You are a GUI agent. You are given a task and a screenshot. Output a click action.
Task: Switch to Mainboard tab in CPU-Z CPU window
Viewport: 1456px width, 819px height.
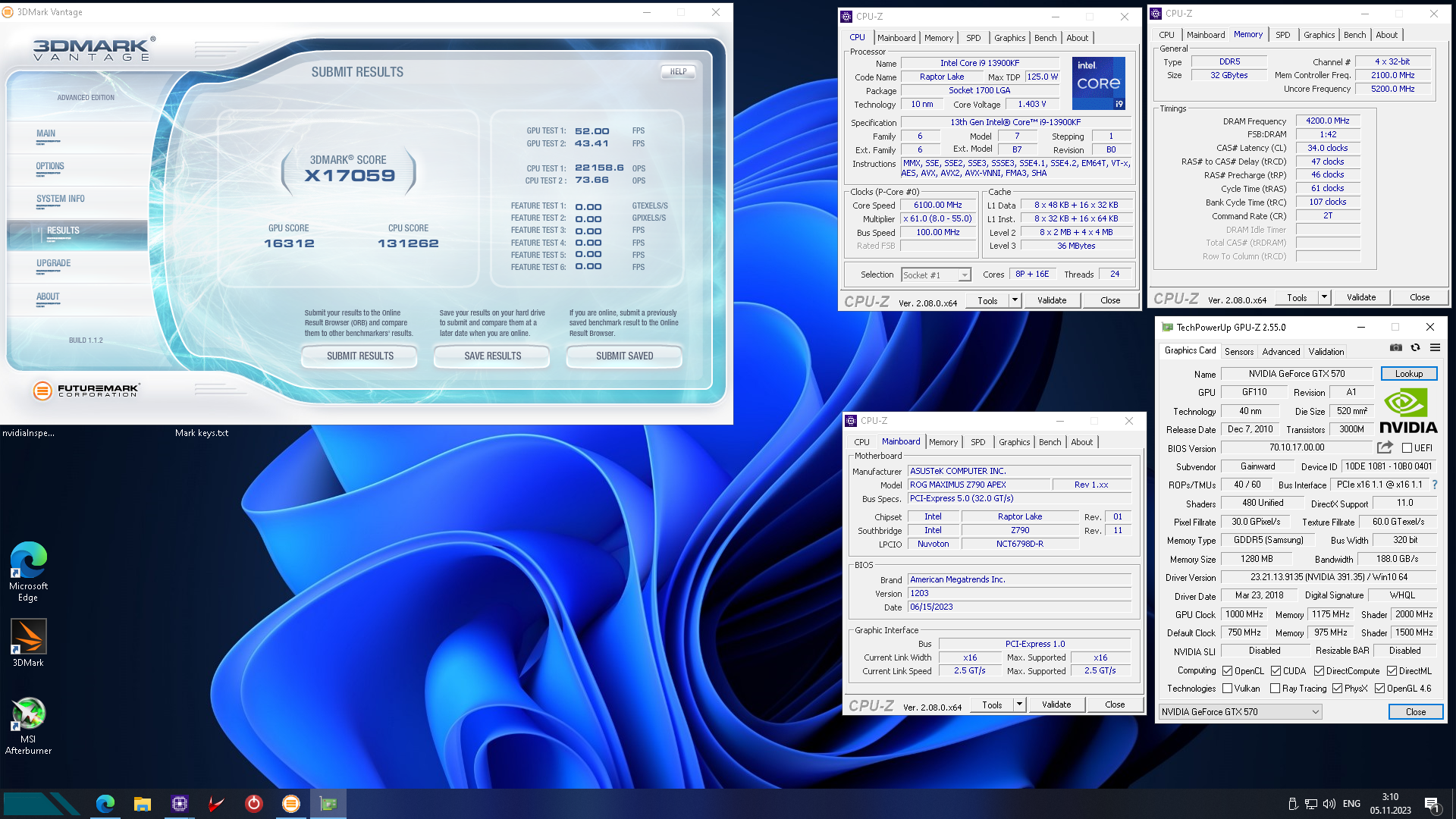pos(896,38)
